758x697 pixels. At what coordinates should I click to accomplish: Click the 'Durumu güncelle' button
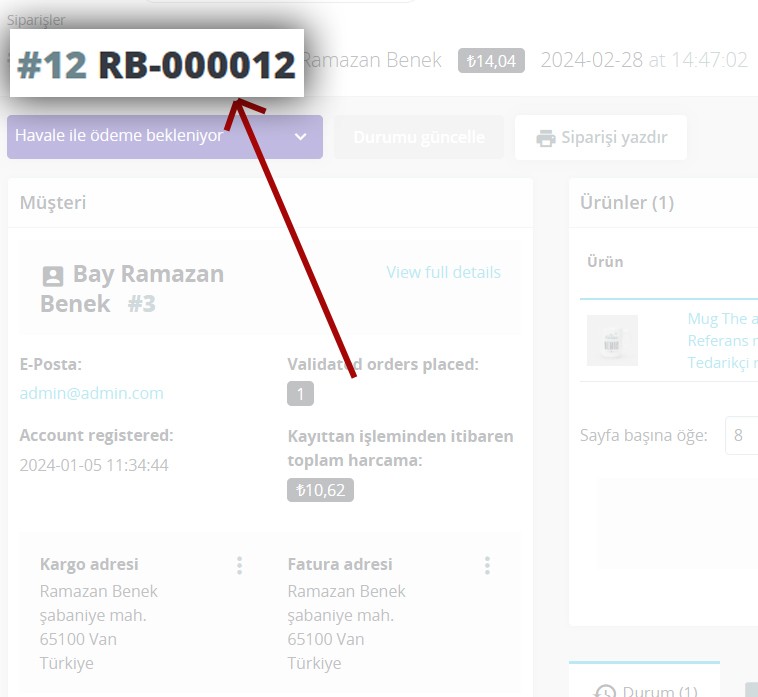[419, 137]
